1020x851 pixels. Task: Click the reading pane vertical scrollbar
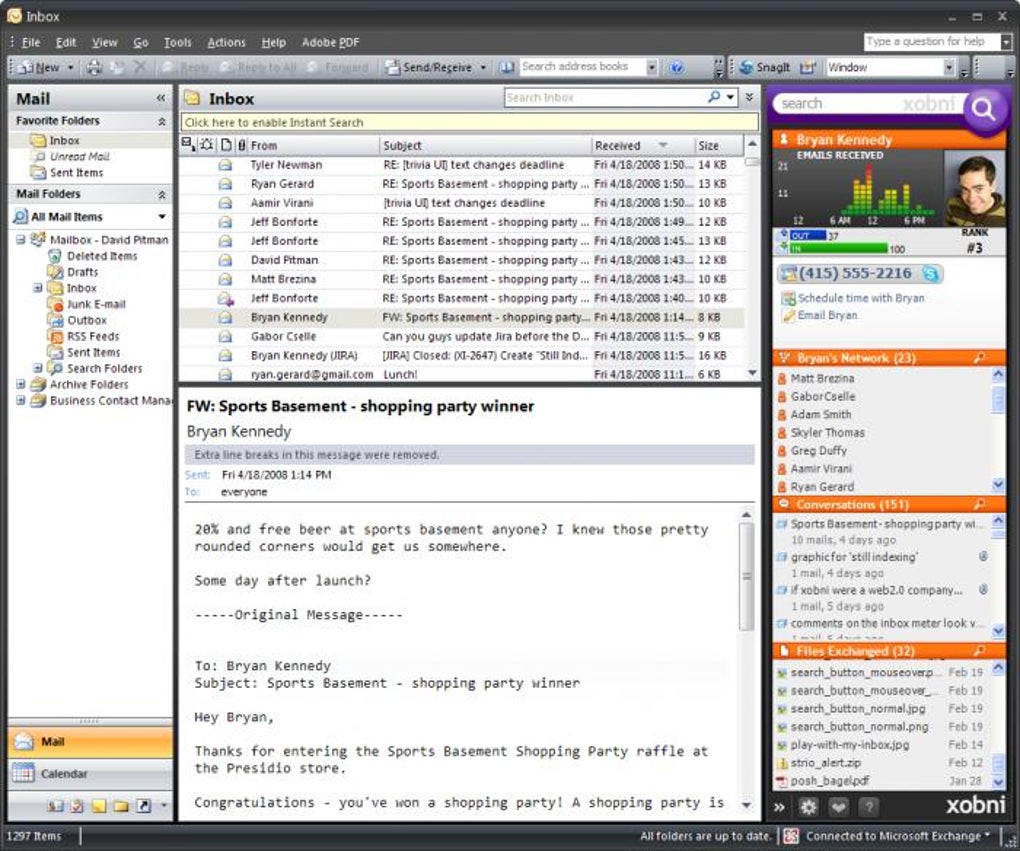(x=746, y=658)
